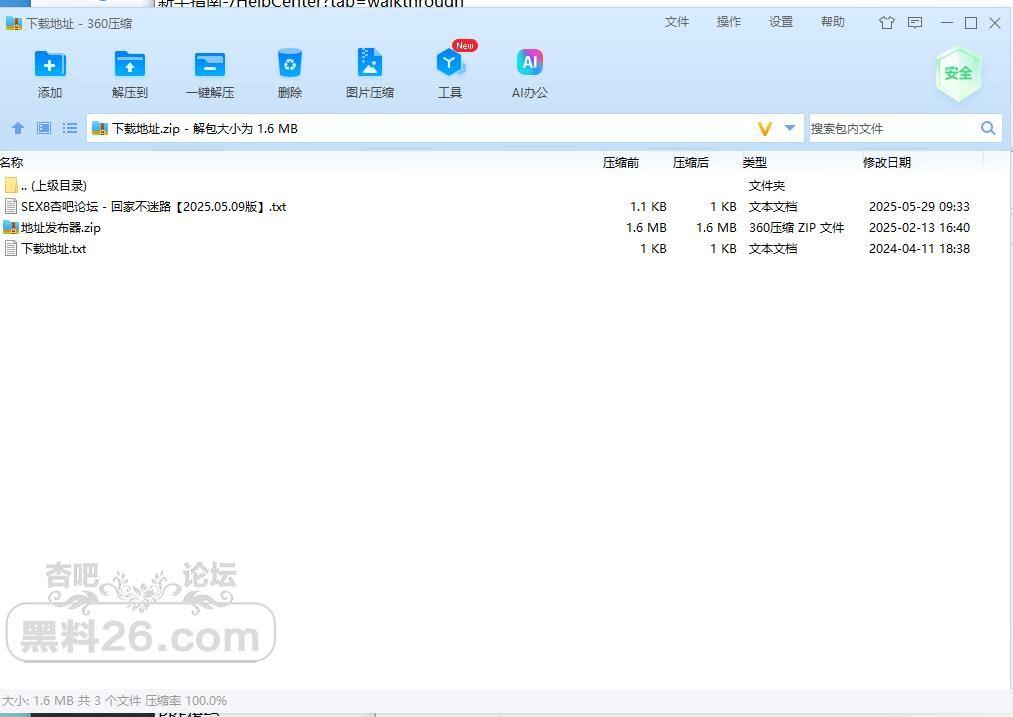Click the green 安全 security shield badge
Screen dimensions: 1013x717
959,74
